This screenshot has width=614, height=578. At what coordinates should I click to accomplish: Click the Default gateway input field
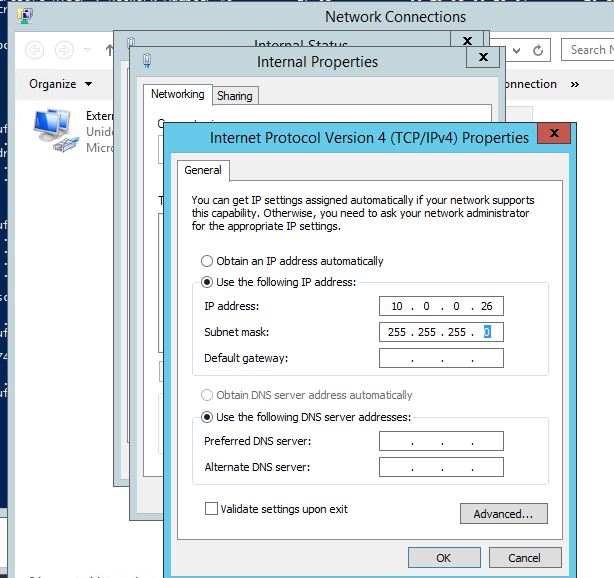(441, 358)
